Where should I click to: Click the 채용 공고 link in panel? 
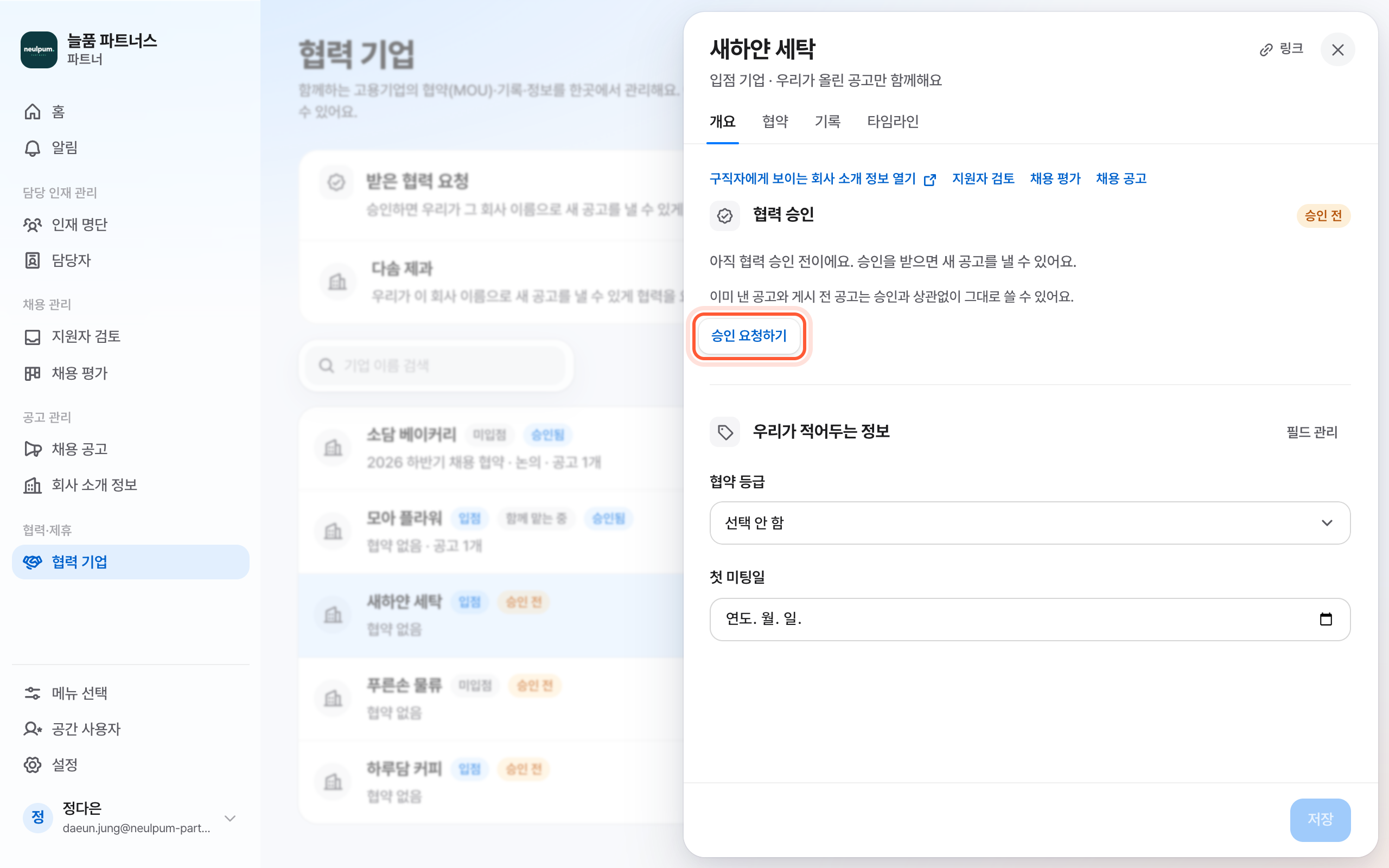click(1121, 179)
